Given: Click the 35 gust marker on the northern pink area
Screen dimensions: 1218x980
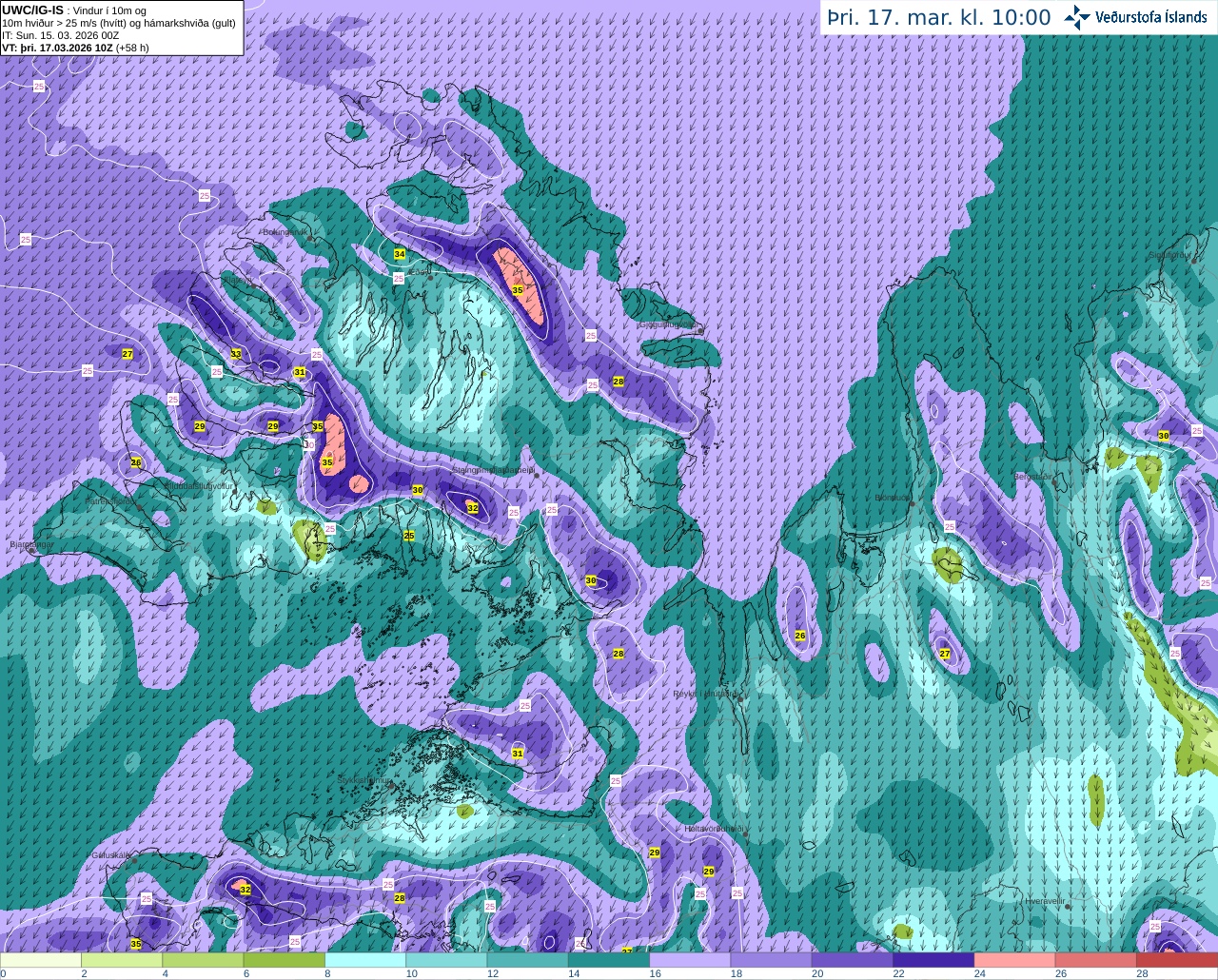Looking at the screenshot, I should pos(518,289).
